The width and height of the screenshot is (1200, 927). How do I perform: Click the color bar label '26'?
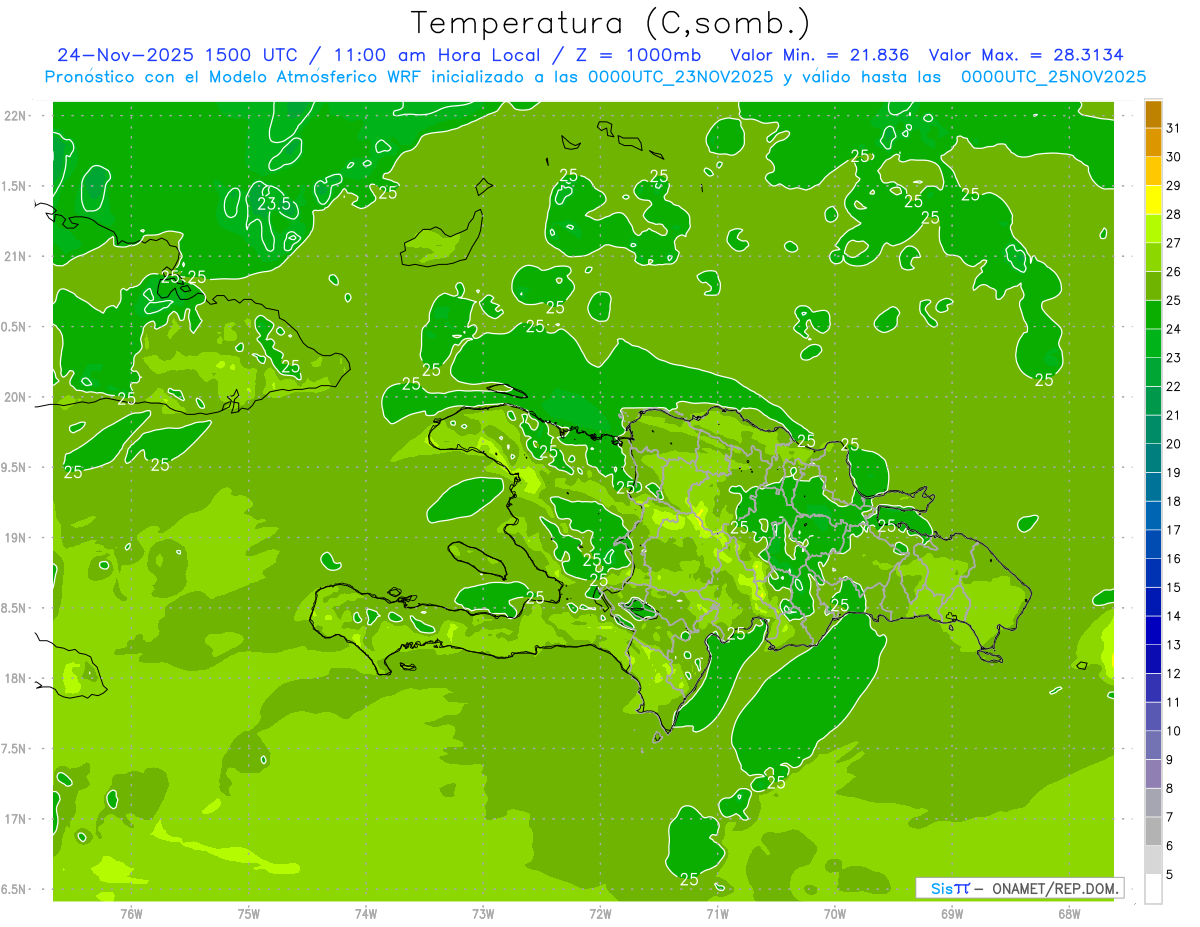point(1174,272)
